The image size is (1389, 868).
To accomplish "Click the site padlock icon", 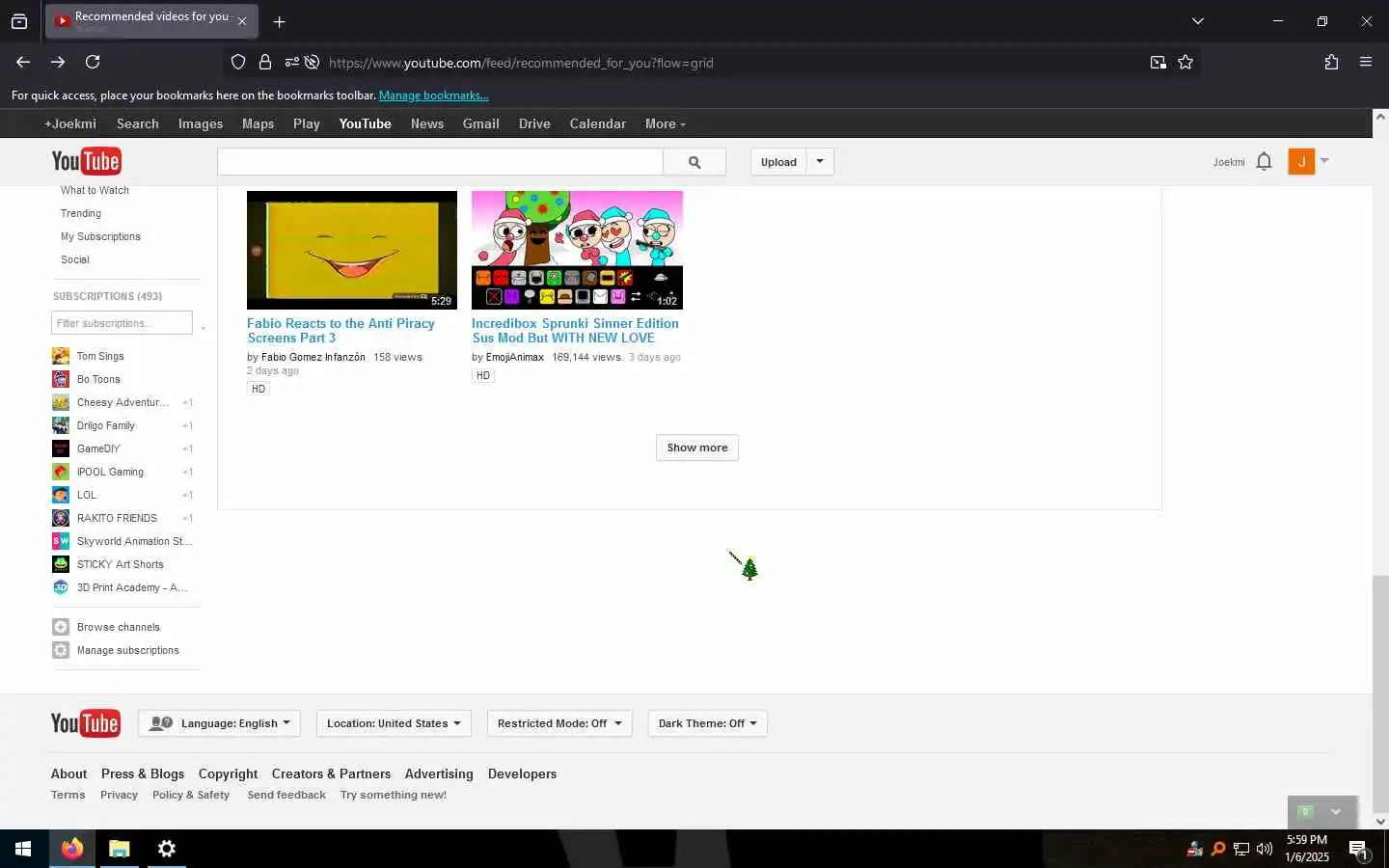I will tap(265, 62).
